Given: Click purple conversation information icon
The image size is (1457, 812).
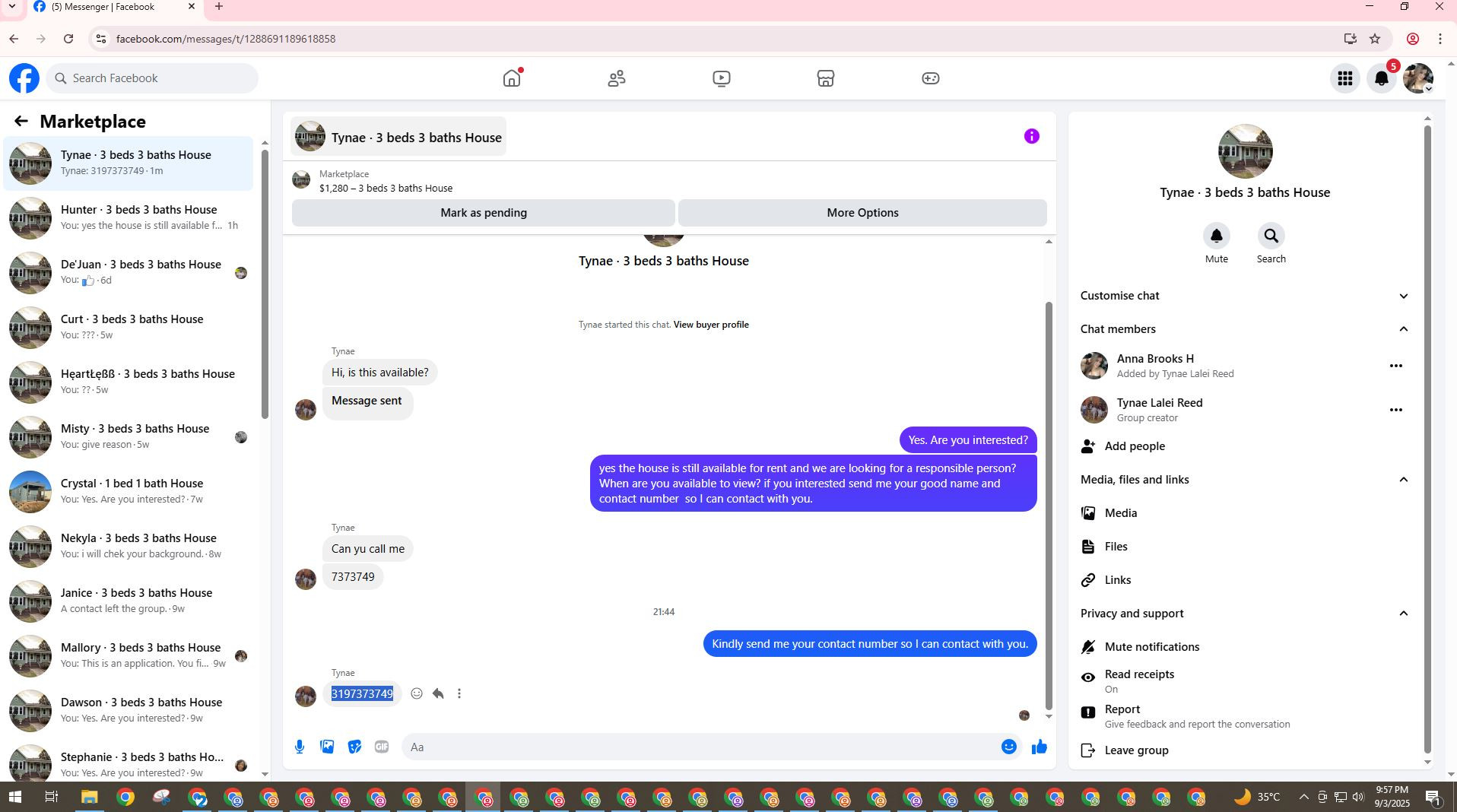Looking at the screenshot, I should 1032,137.
